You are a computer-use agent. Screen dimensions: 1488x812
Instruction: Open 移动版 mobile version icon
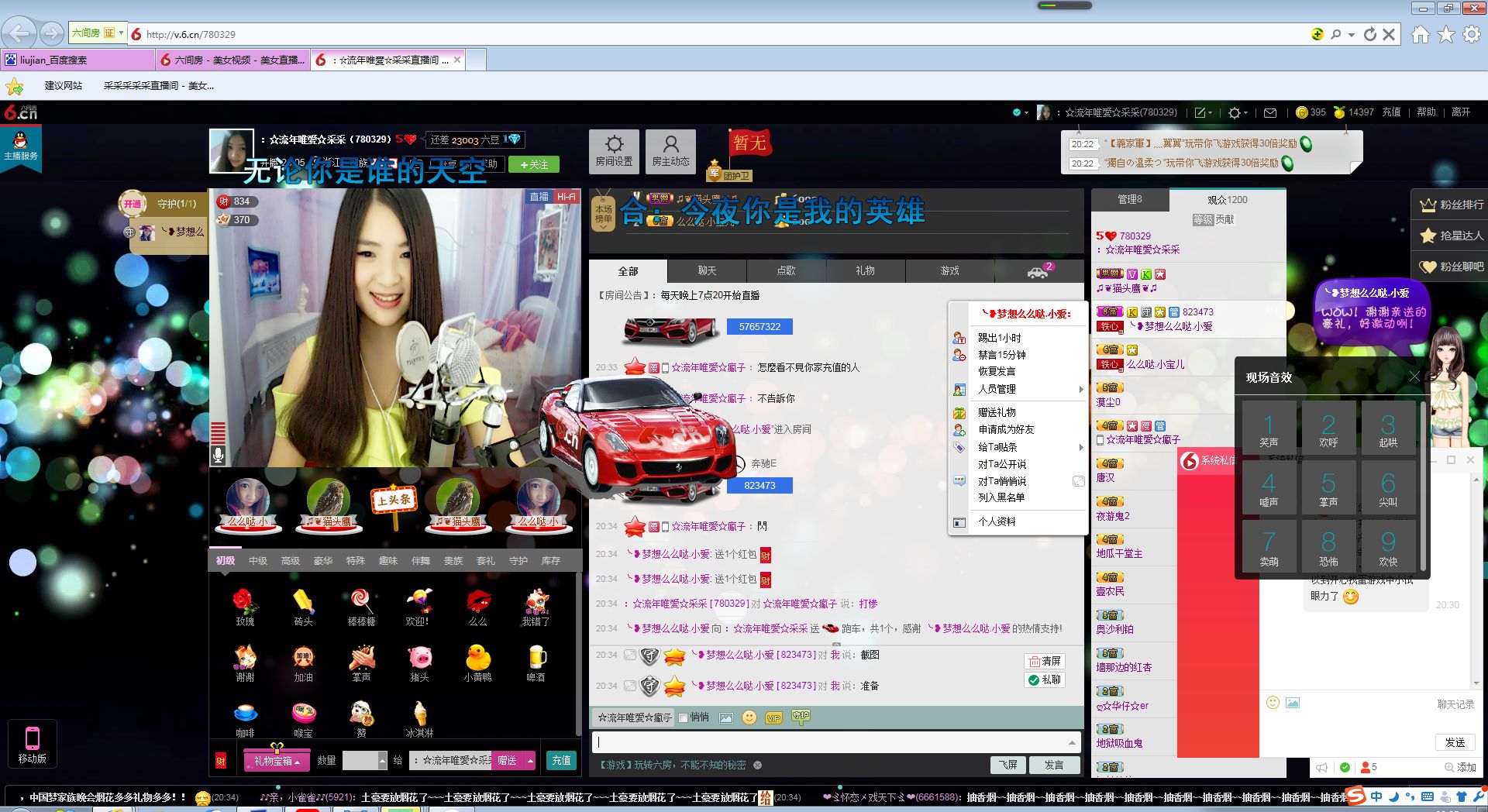pos(32,745)
